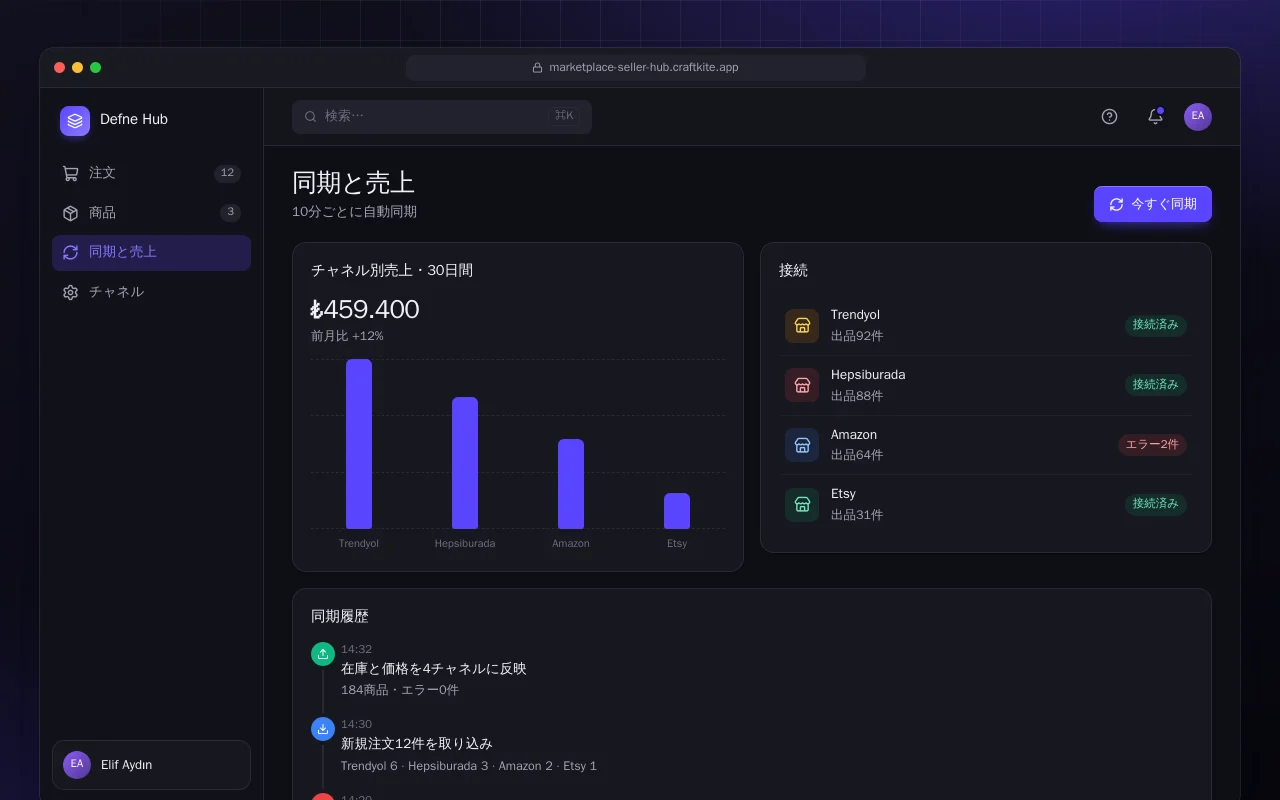
Task: Click the Hepsiburada bar in chart
Action: tap(465, 463)
